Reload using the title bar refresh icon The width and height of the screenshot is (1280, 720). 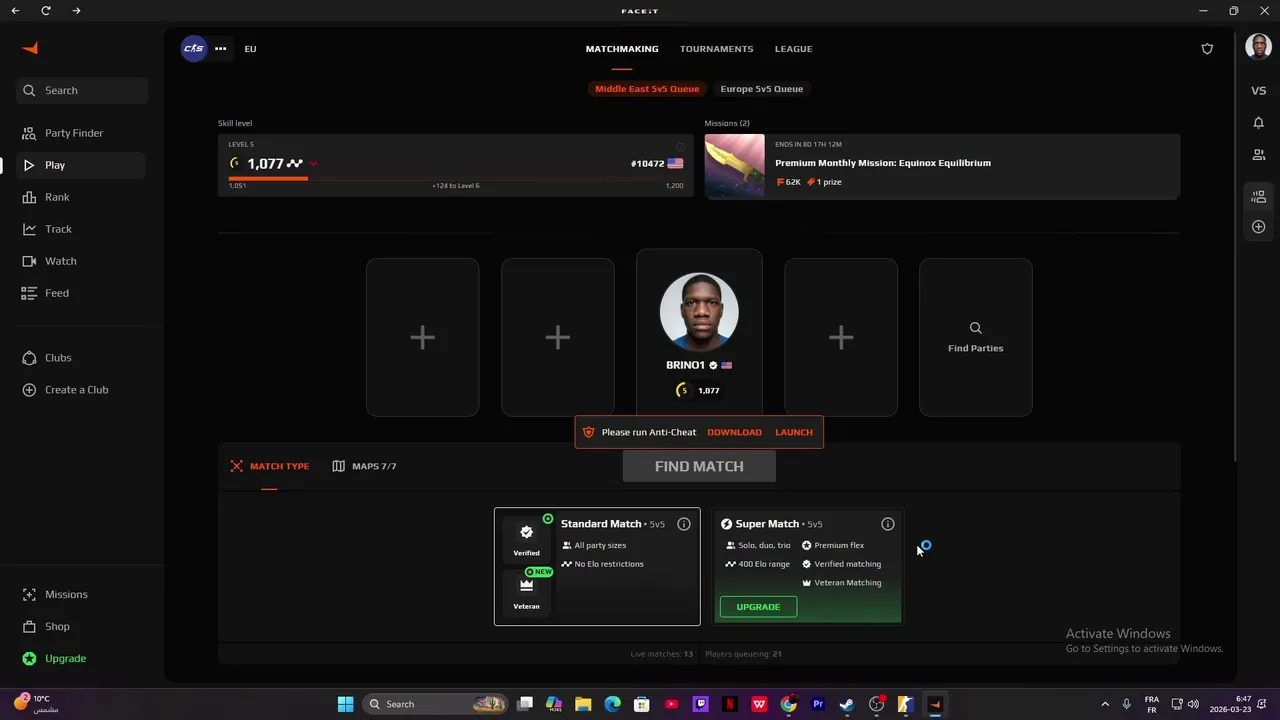46,11
